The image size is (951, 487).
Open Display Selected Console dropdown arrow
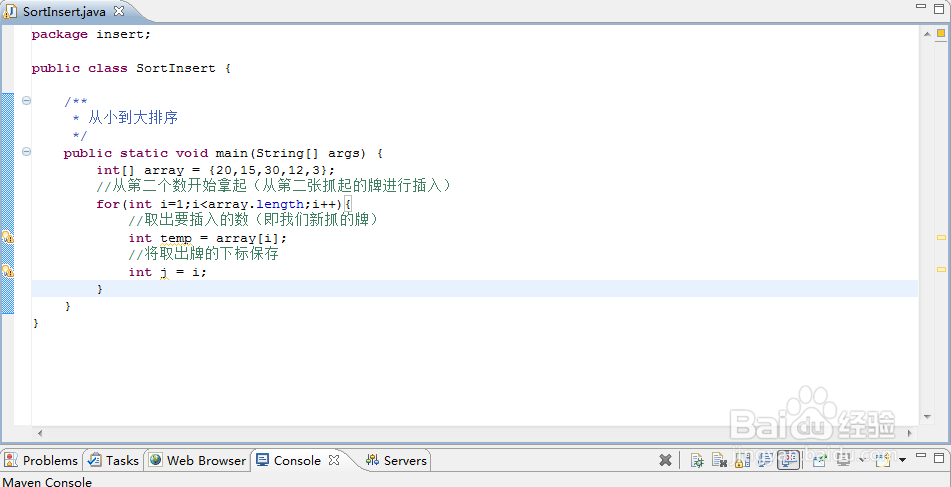[x=862, y=460]
